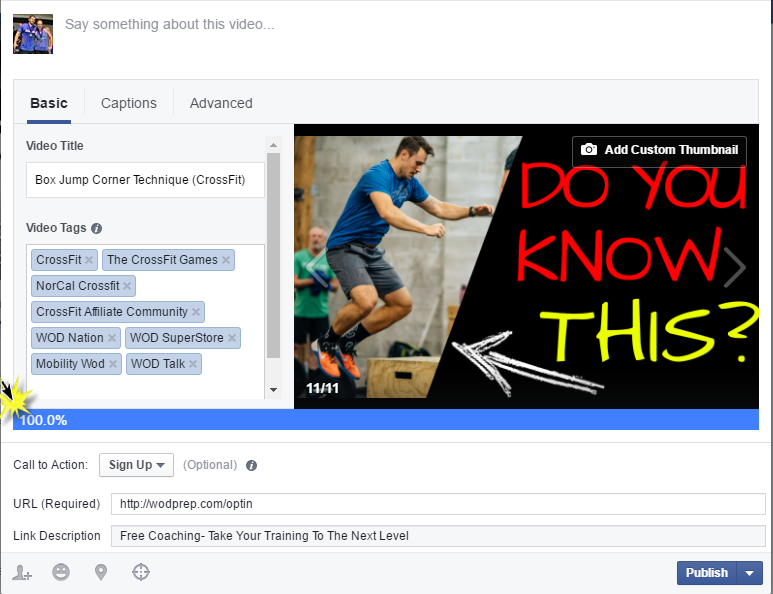
Task: Show the next thumbnail with right arrow
Action: click(735, 267)
